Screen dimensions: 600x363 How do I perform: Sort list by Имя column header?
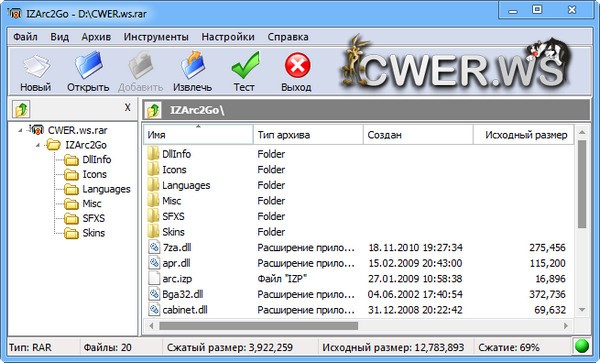point(198,135)
